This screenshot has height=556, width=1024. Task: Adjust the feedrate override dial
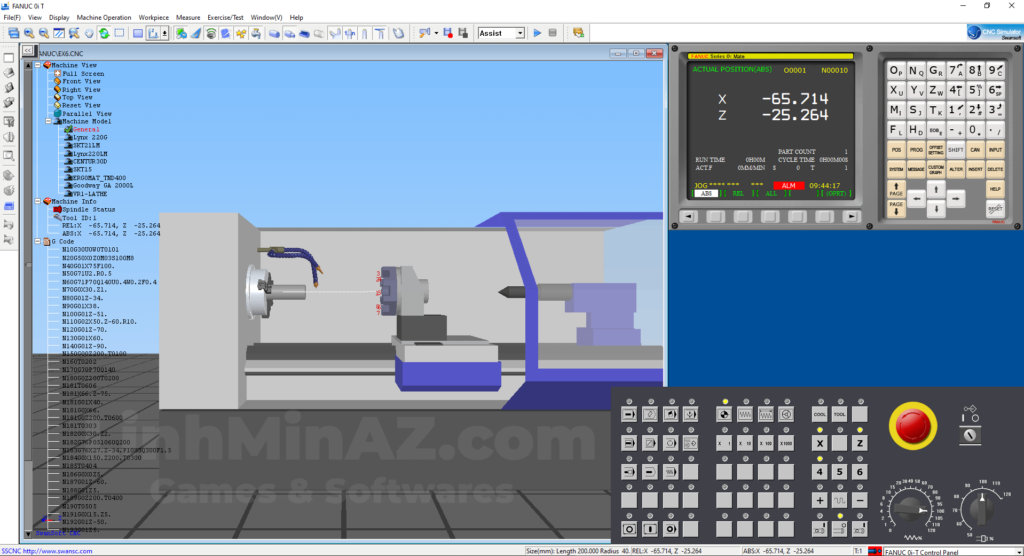coord(912,509)
